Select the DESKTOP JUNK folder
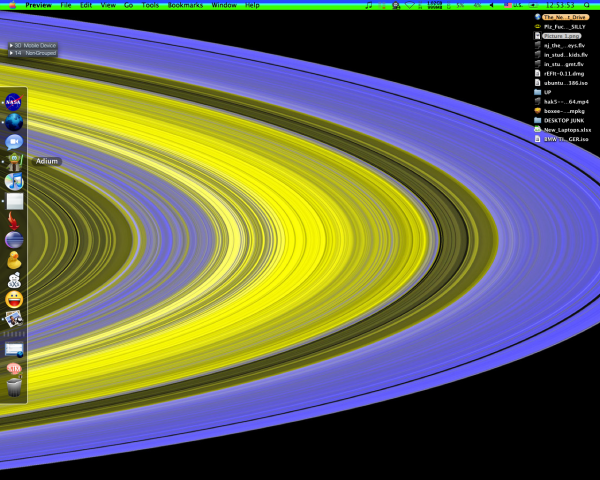600x480 pixels. click(559, 121)
